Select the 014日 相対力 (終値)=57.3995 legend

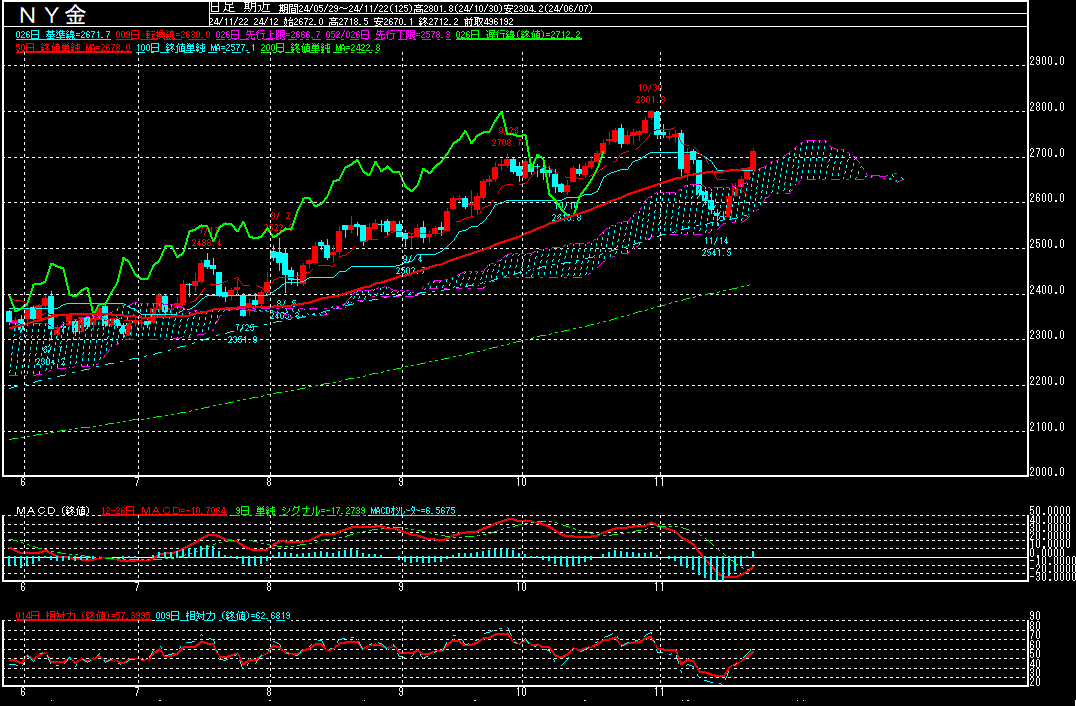tap(83, 616)
